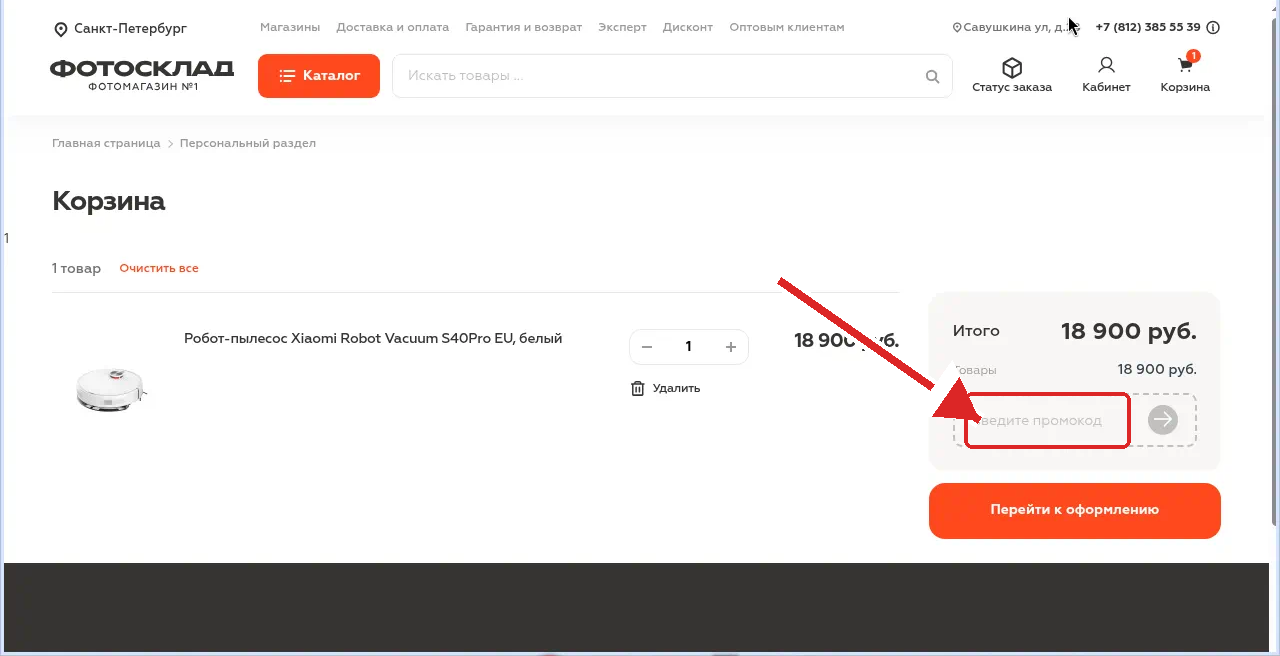Apply promo code with arrow button

click(x=1162, y=420)
